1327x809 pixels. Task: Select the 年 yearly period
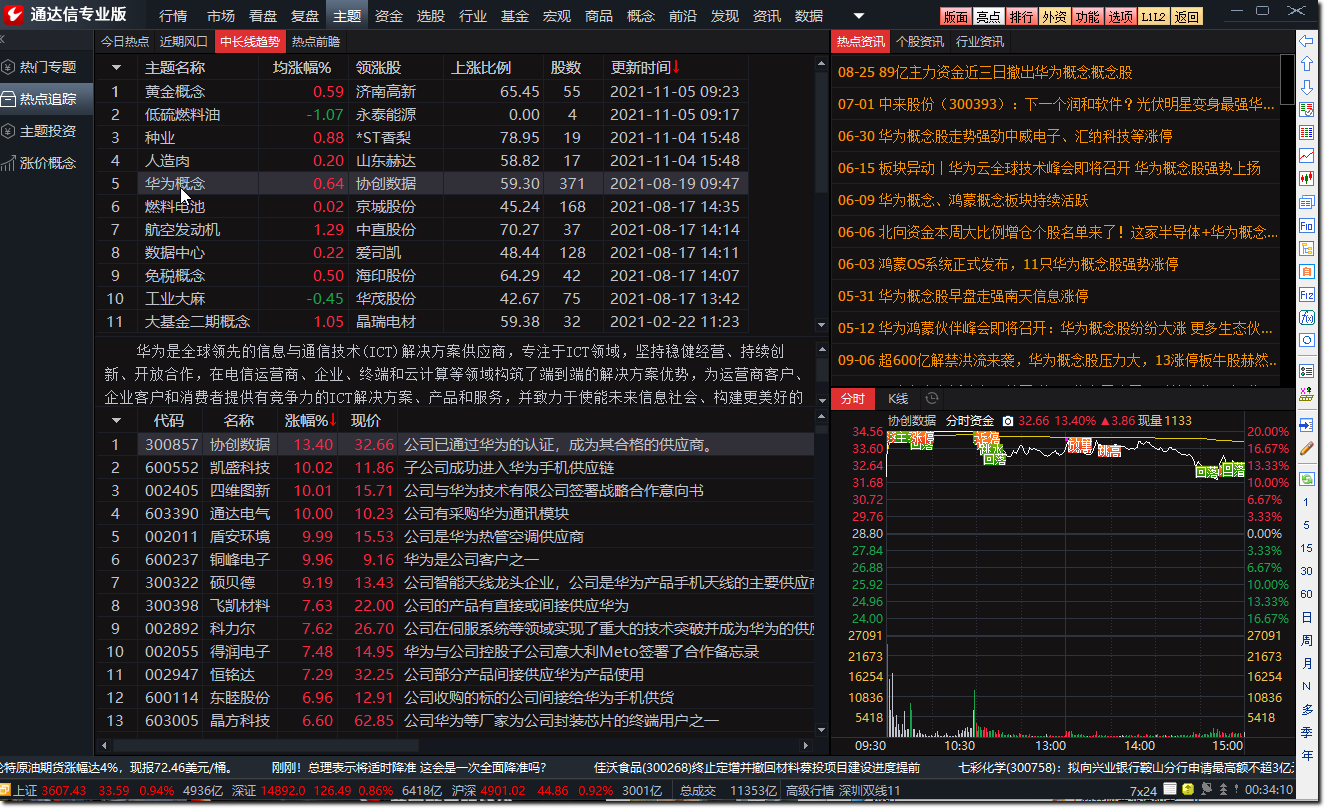pos(1306,756)
